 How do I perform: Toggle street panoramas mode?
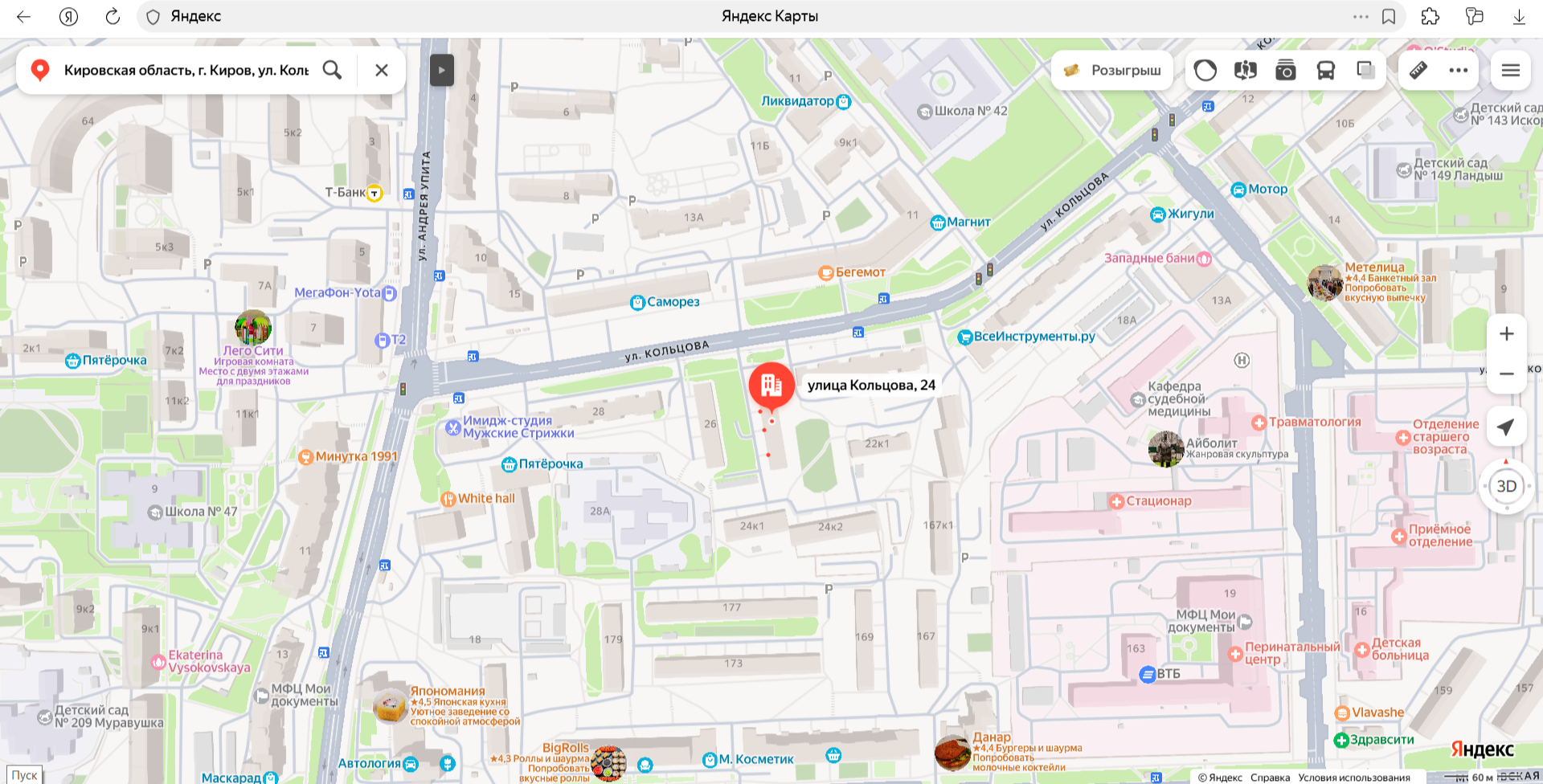tap(1246, 71)
